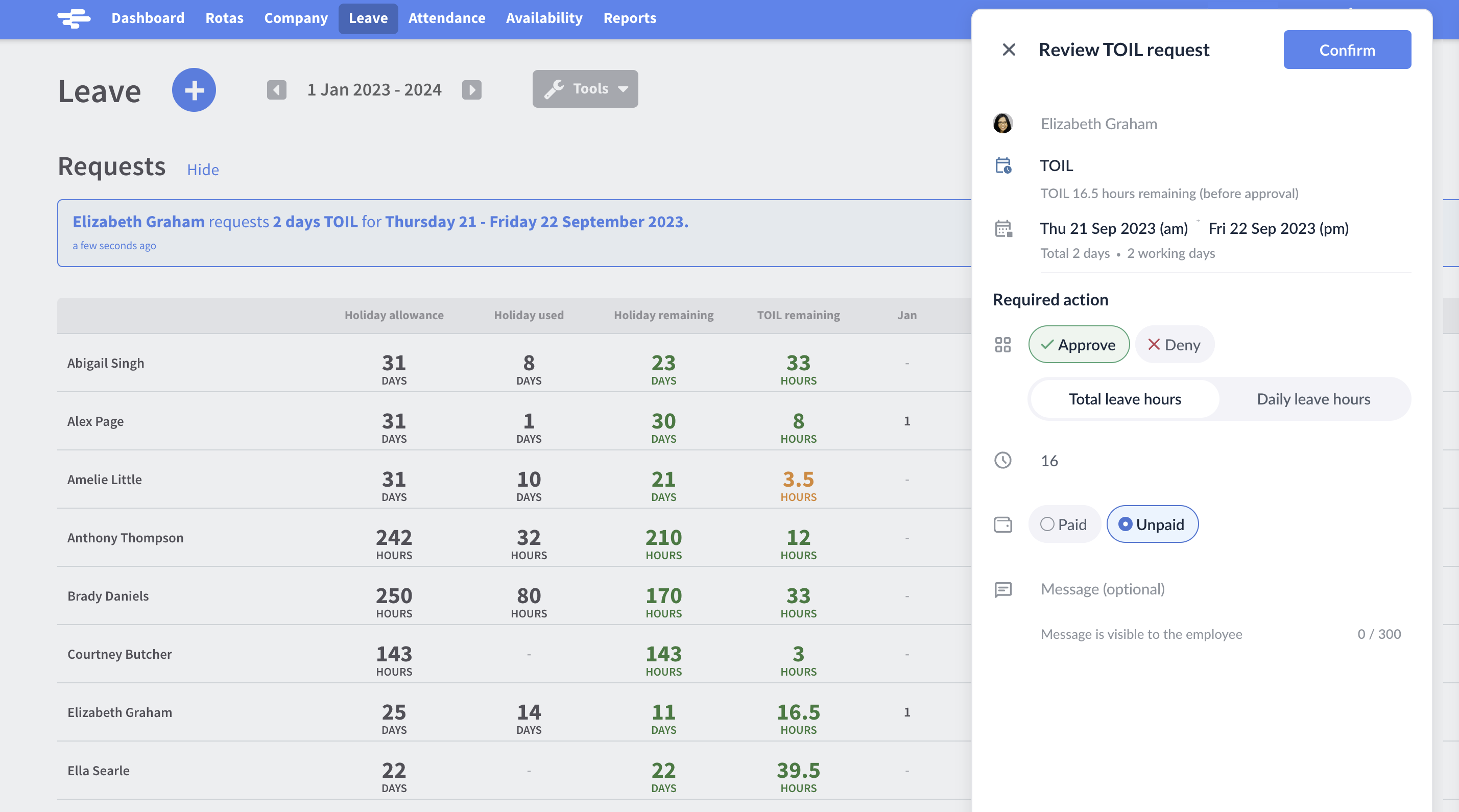Click the TOIL leave type calendar icon
Viewport: 1459px width, 812px height.
(x=1003, y=165)
